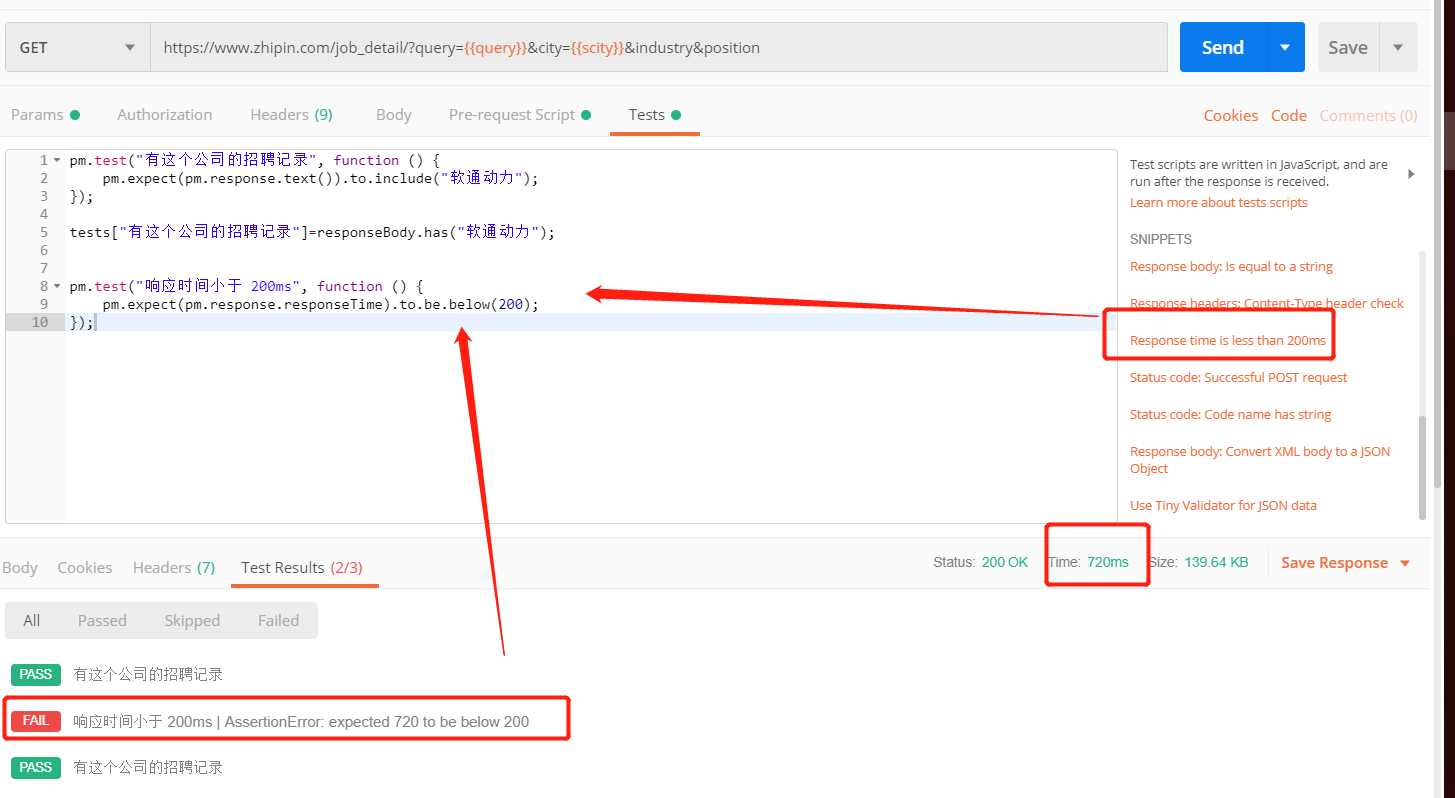
Task: Open the Pre-request Script tab
Action: (519, 115)
